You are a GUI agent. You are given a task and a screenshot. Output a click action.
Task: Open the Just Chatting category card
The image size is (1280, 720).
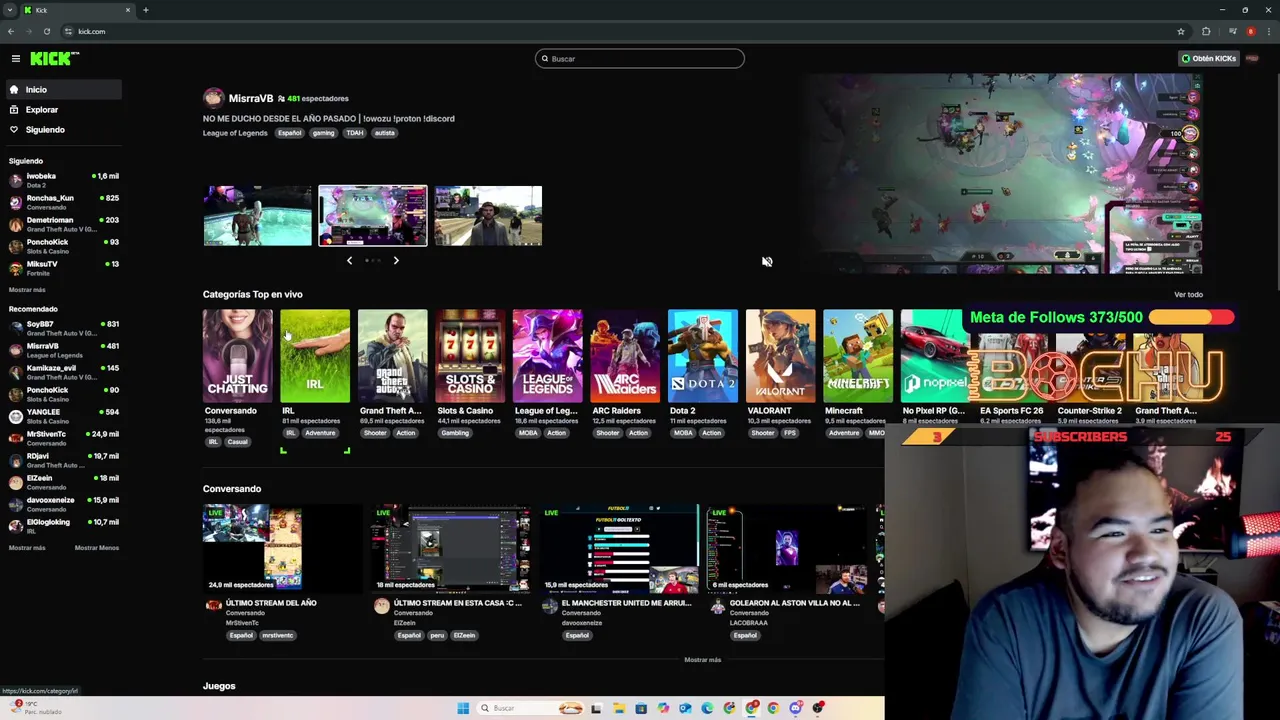[237, 356]
